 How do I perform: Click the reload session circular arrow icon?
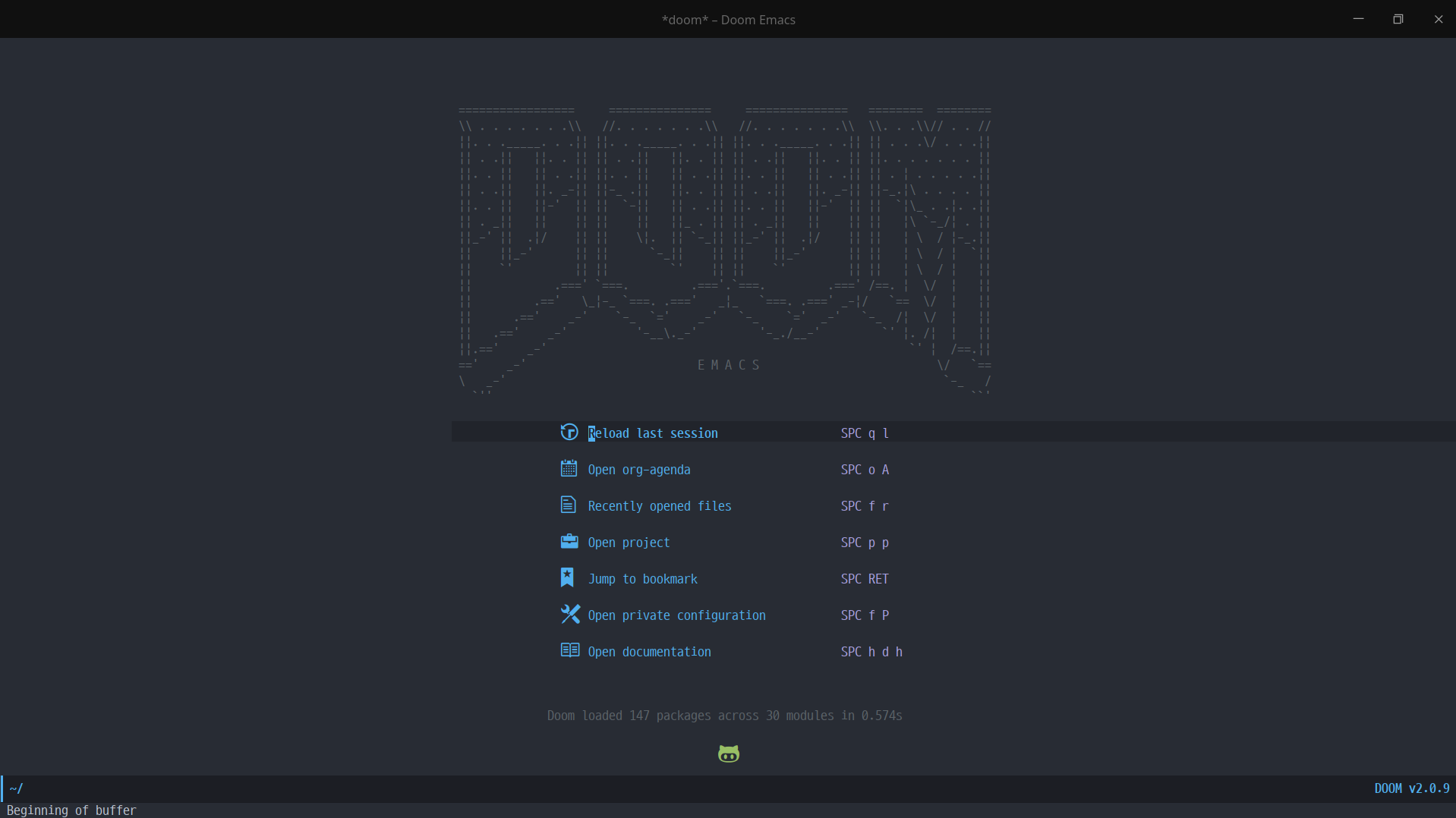pos(569,432)
